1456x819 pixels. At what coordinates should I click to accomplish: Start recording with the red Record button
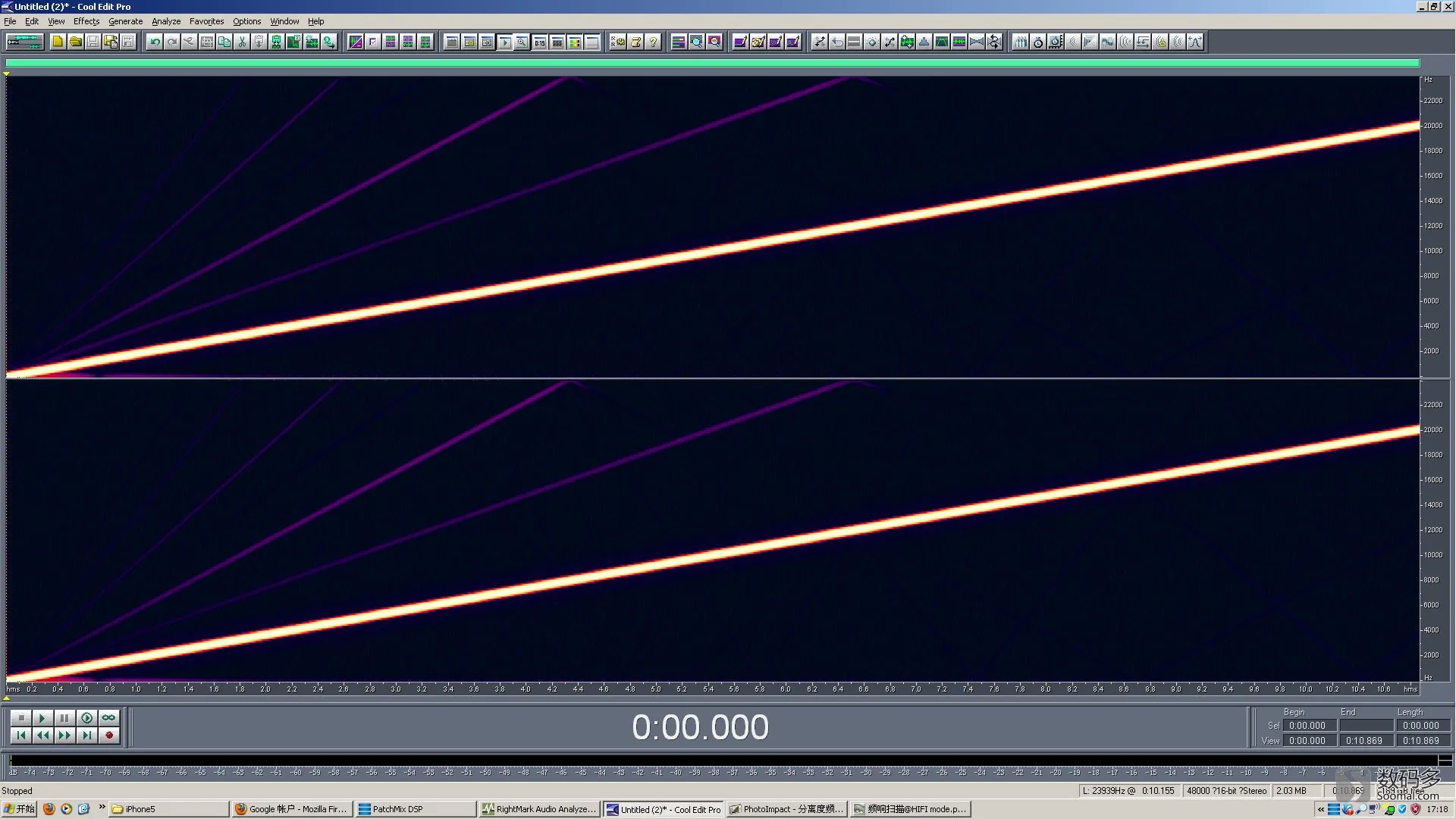(109, 735)
